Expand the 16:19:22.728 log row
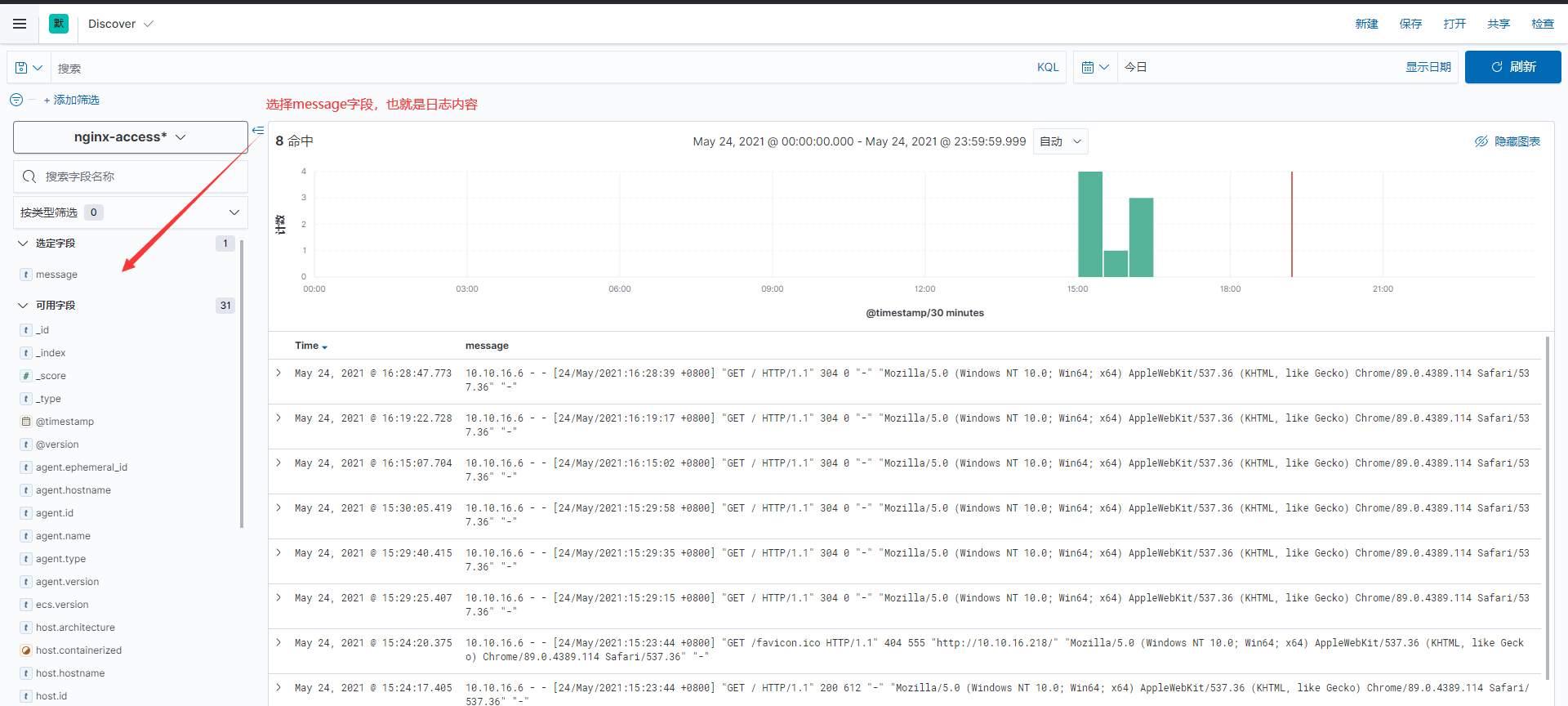This screenshot has height=706, width=1568. (x=278, y=418)
